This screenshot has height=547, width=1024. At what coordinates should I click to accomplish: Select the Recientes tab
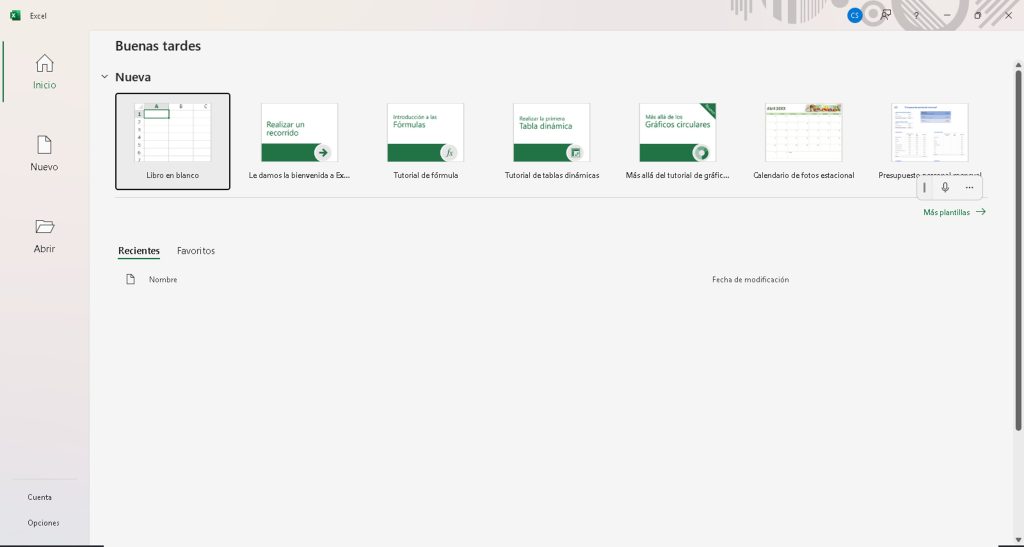(x=138, y=251)
